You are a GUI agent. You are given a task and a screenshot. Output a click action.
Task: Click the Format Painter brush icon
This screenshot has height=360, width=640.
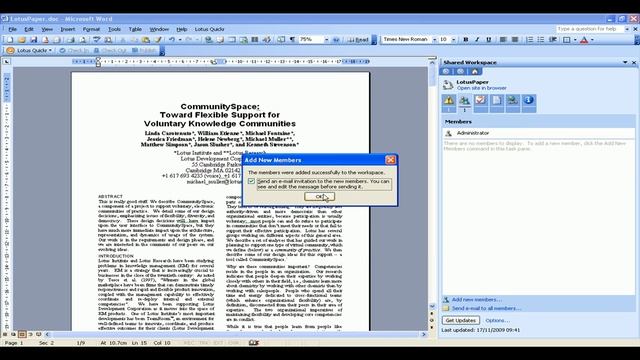pyautogui.click(x=158, y=40)
